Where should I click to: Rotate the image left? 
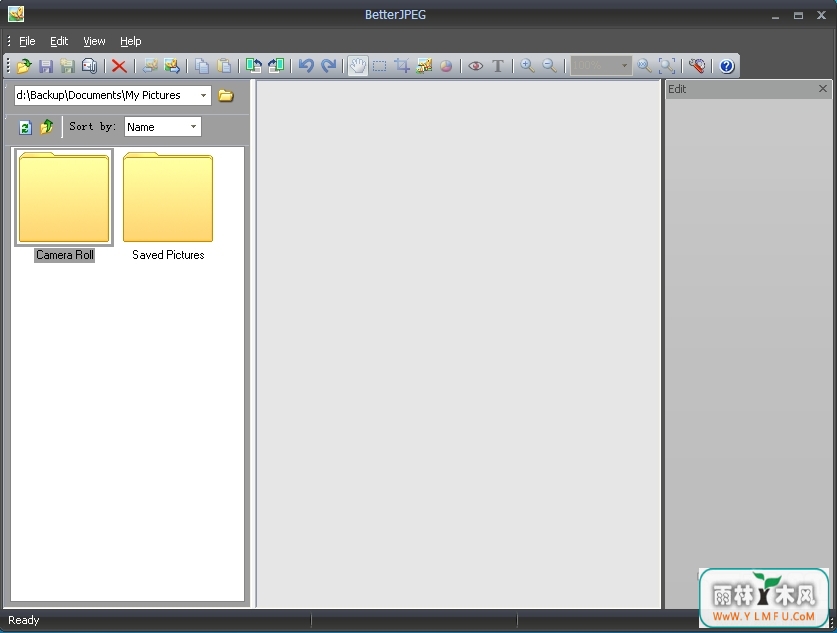(x=254, y=66)
